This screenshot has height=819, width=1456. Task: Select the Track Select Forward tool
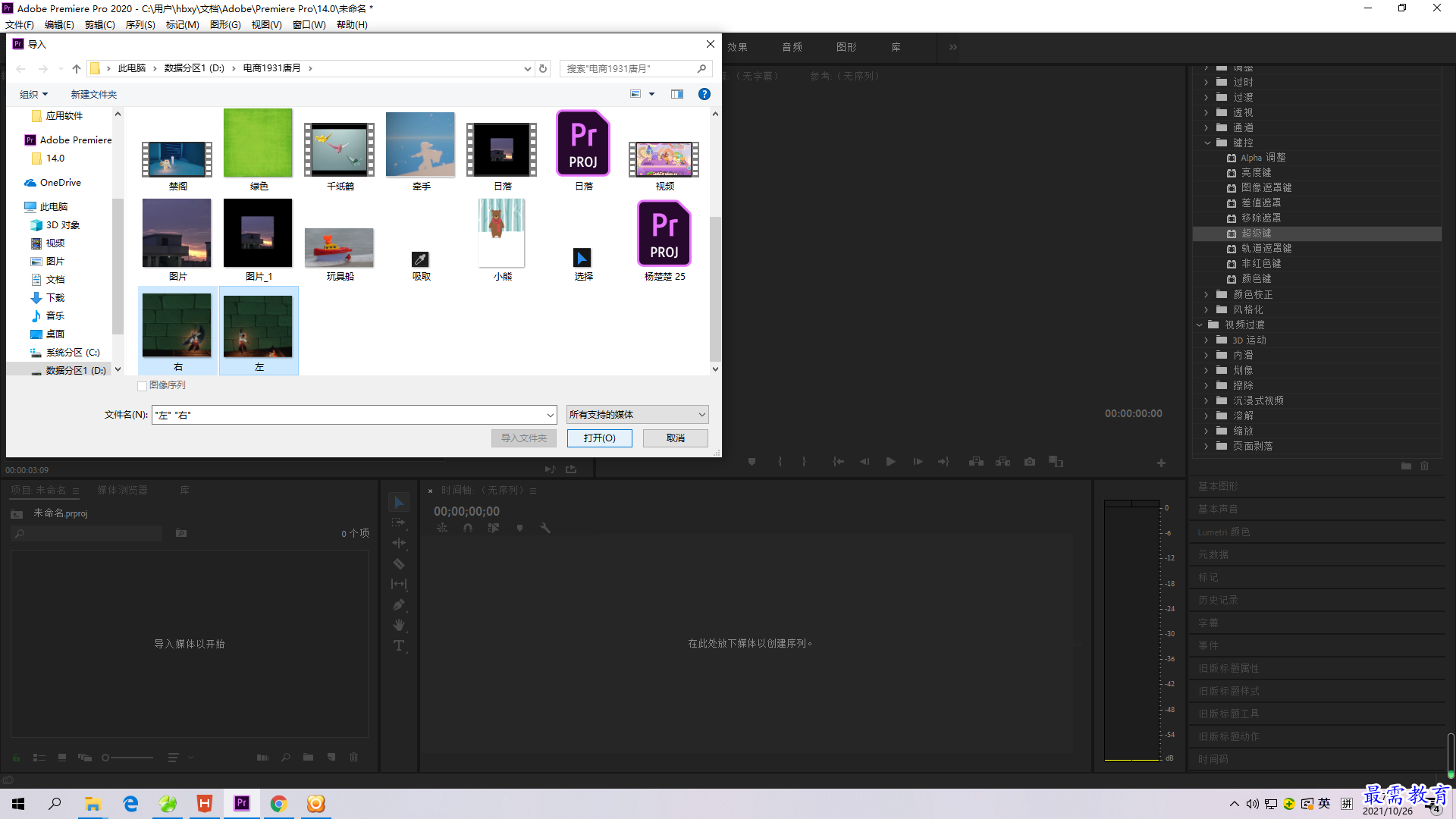tap(399, 522)
